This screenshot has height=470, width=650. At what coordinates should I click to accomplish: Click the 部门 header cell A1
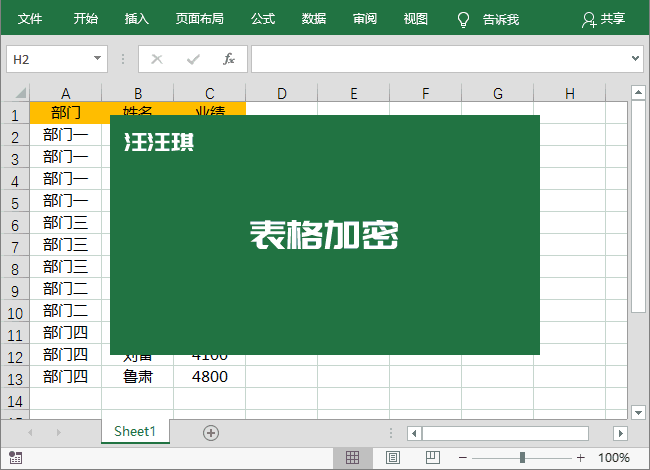[65, 113]
